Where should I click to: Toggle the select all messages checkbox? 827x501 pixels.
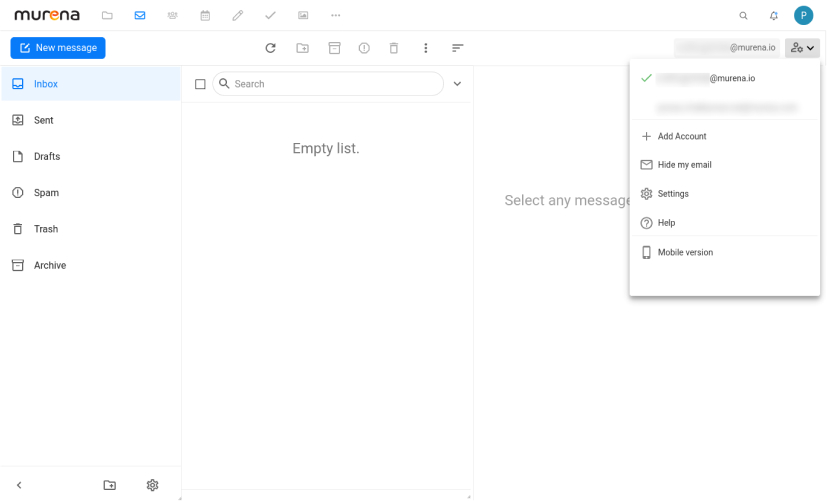(x=200, y=85)
